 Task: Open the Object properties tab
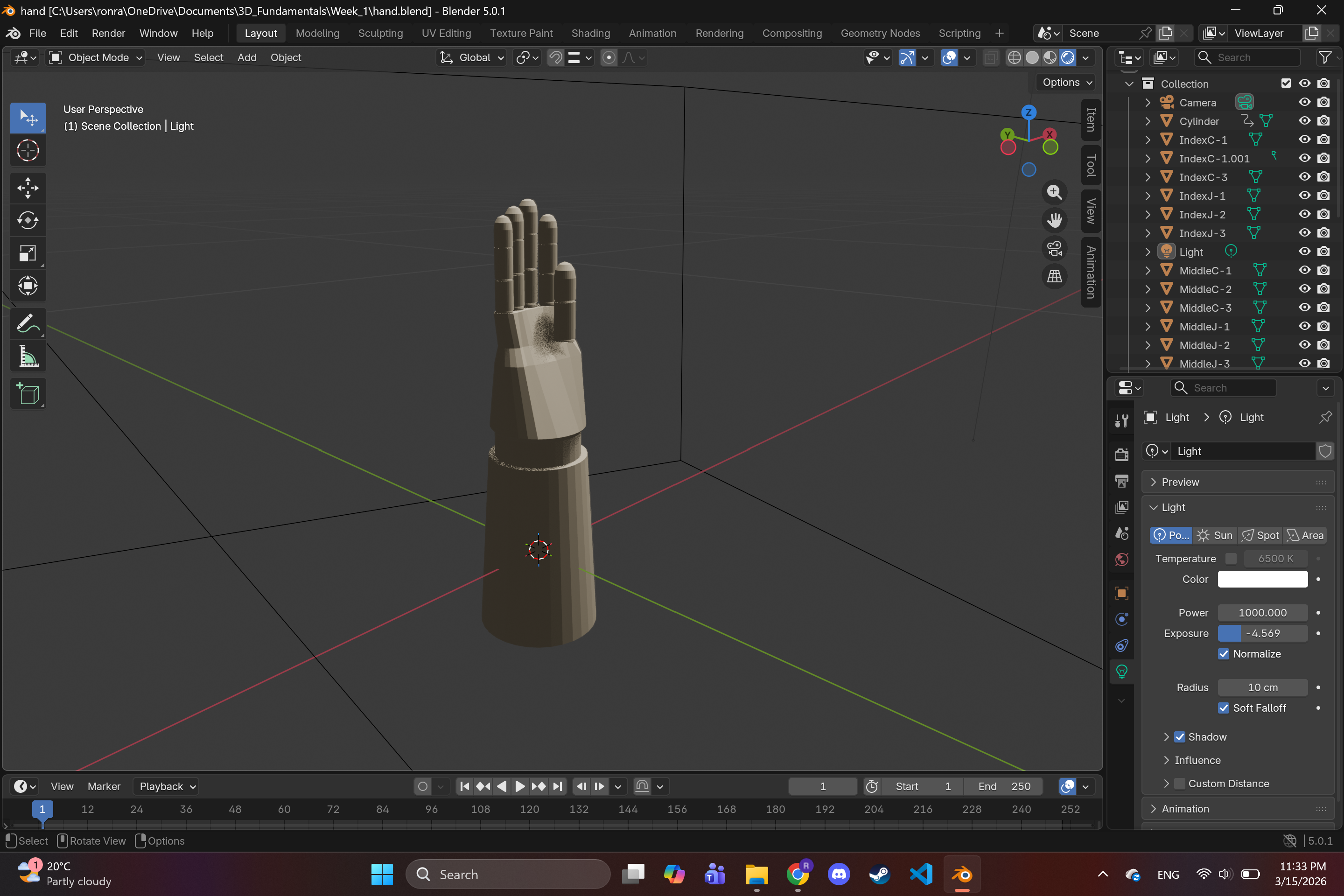[x=1122, y=593]
